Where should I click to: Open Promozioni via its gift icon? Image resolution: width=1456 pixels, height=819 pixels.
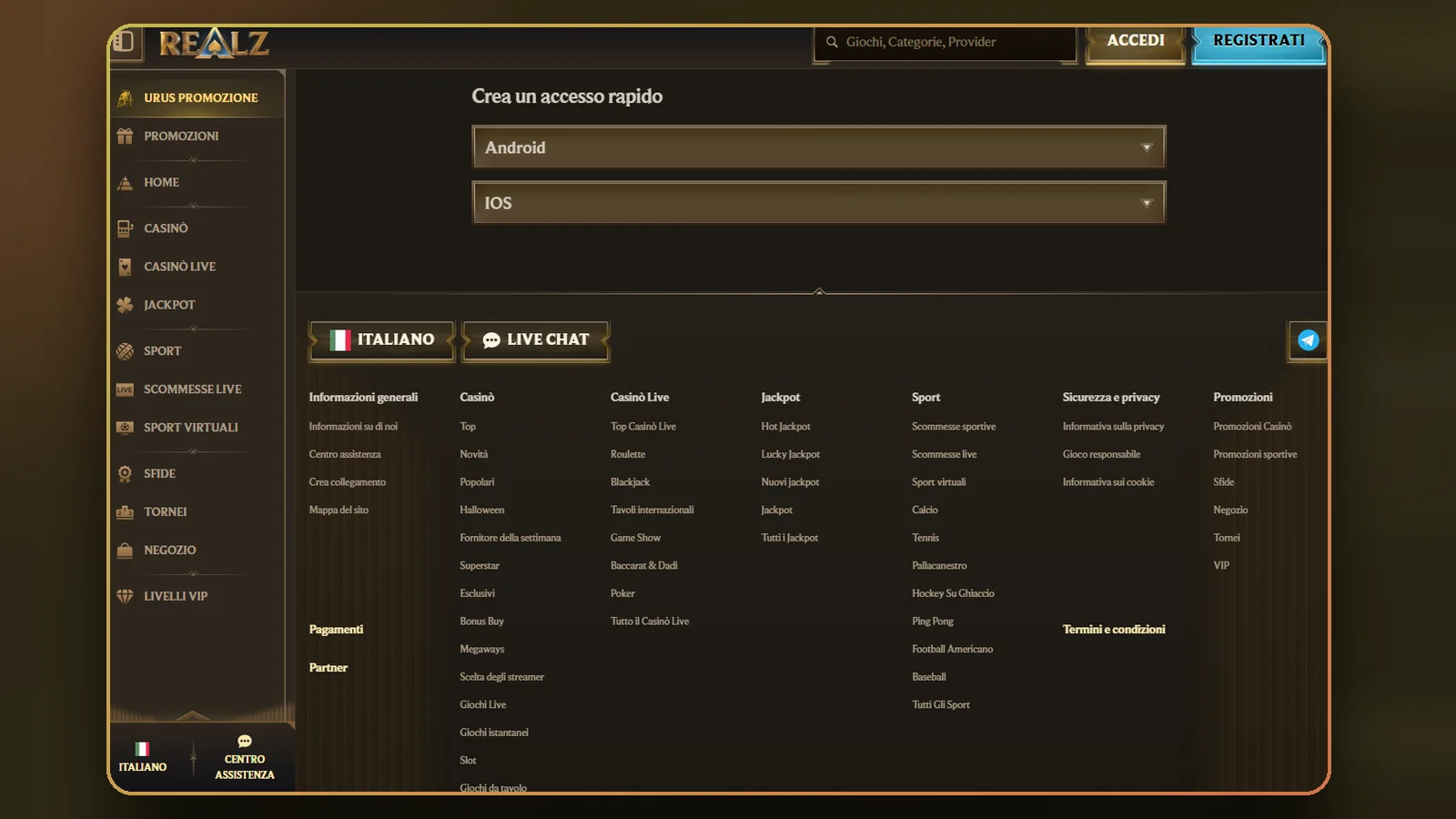[x=125, y=136]
